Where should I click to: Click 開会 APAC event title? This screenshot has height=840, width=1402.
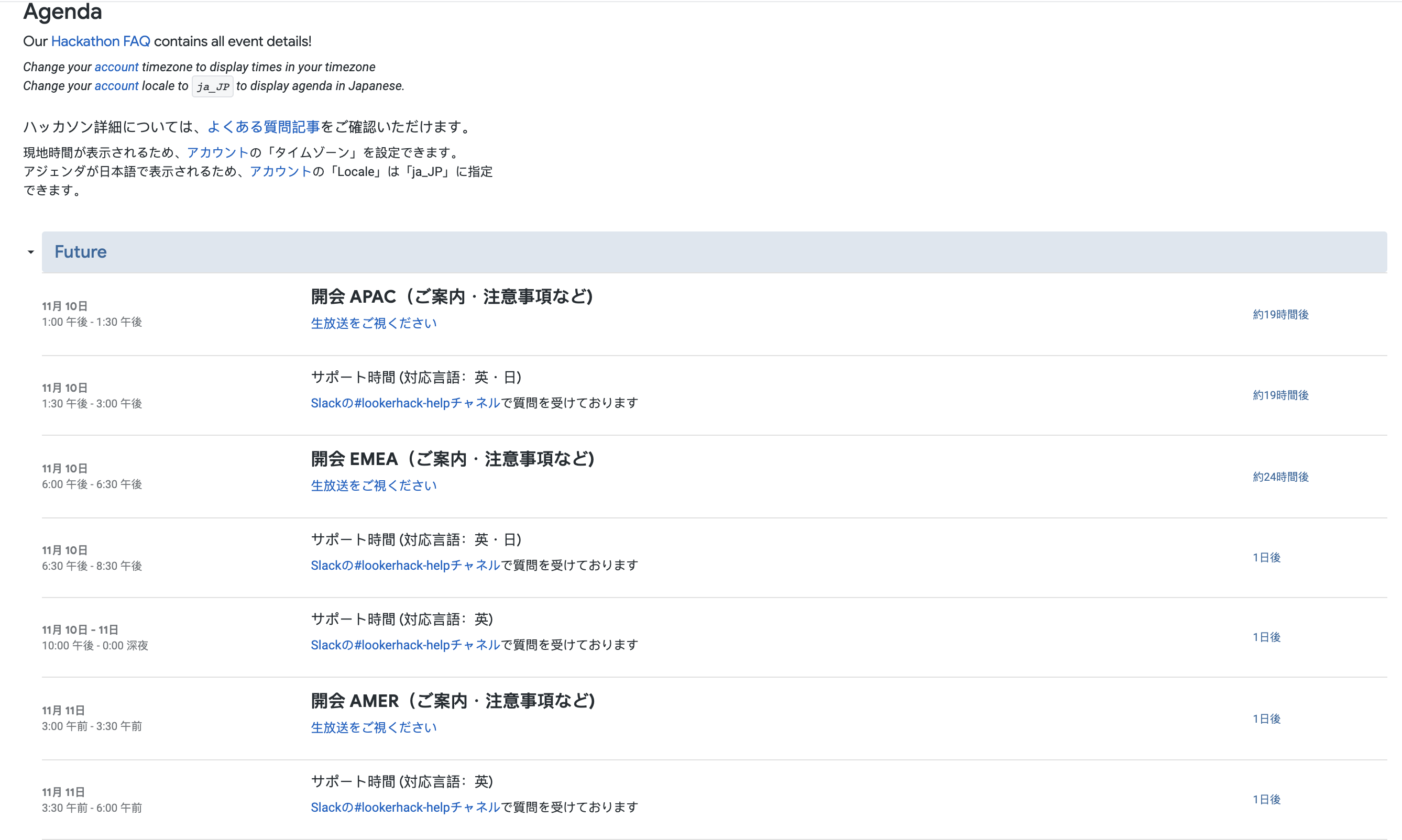pos(451,296)
